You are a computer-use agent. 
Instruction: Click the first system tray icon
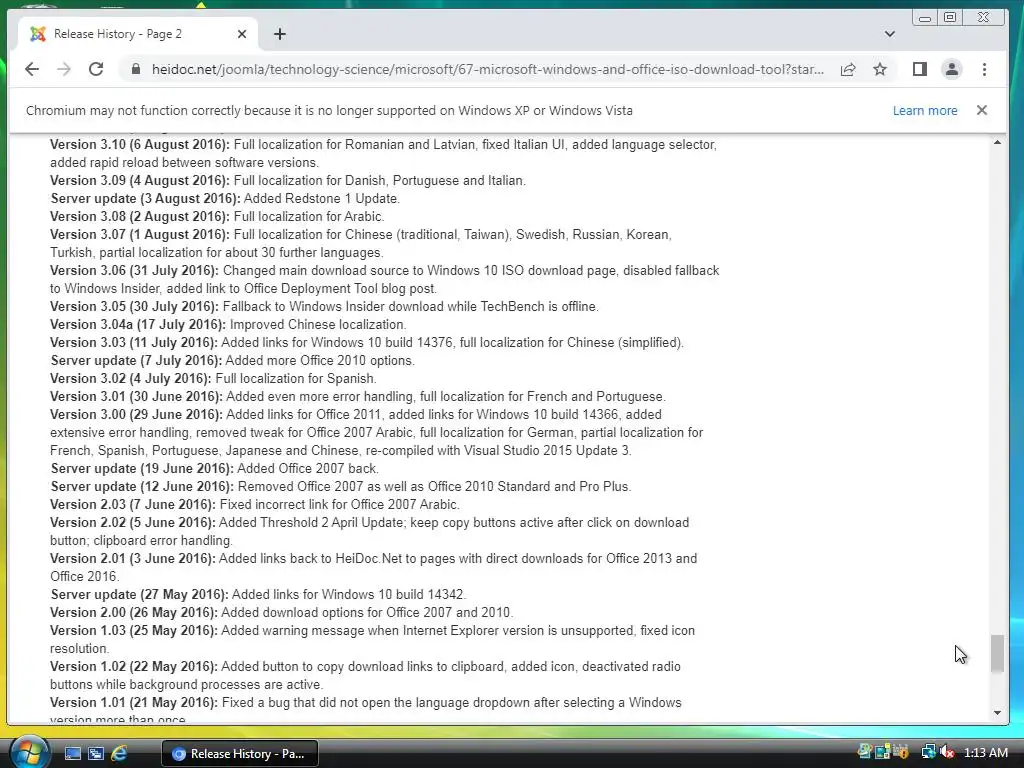(864, 752)
